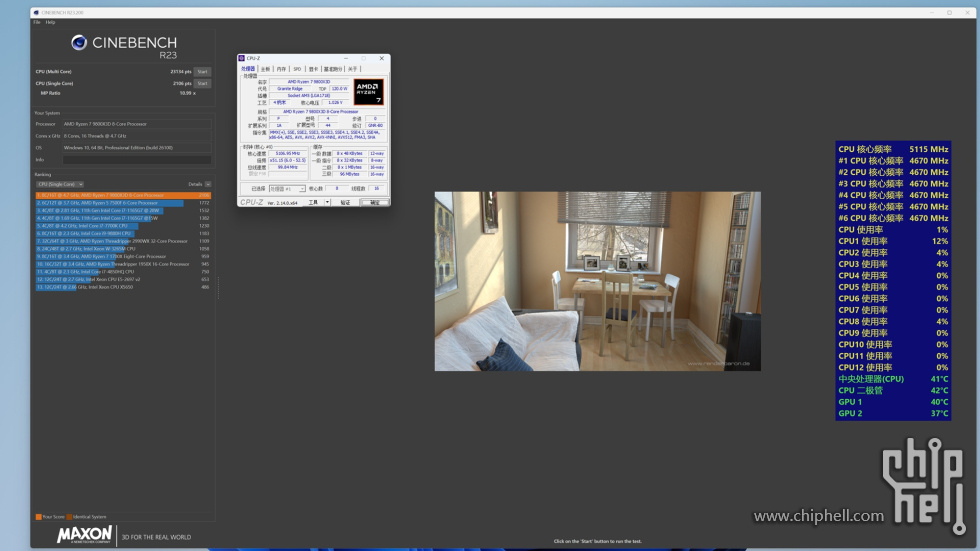Image resolution: width=980 pixels, height=551 pixels.
Task: Click the Info input field in Your System
Action: coord(137,160)
